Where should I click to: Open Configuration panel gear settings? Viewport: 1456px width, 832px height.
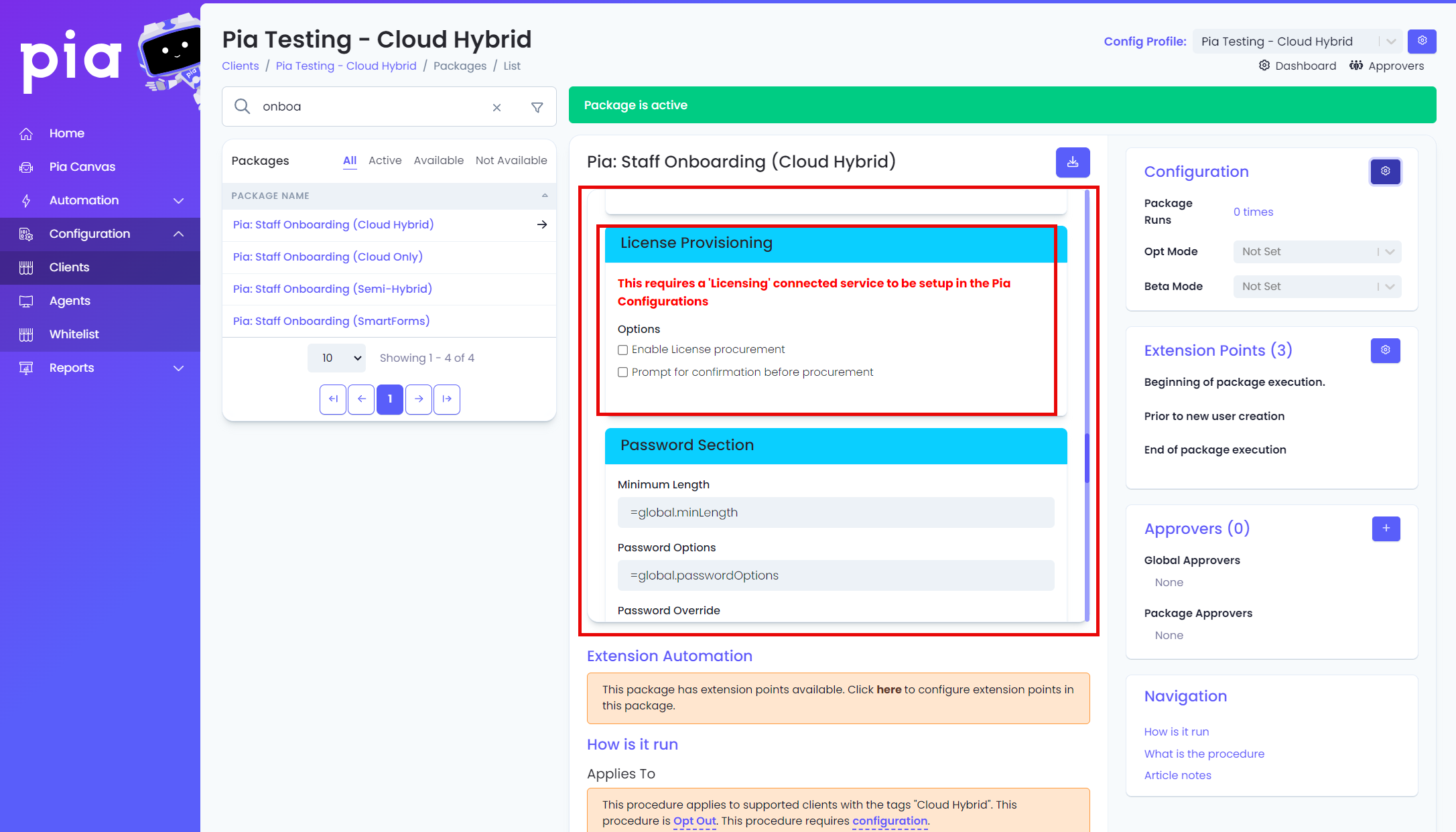1385,171
